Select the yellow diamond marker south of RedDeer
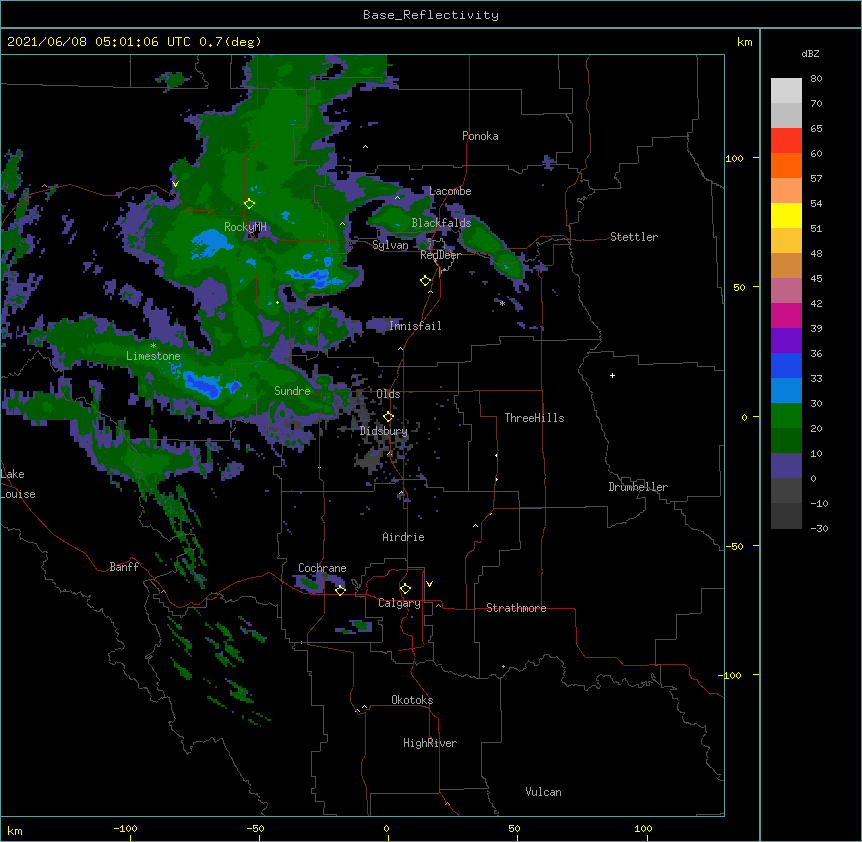 425,281
